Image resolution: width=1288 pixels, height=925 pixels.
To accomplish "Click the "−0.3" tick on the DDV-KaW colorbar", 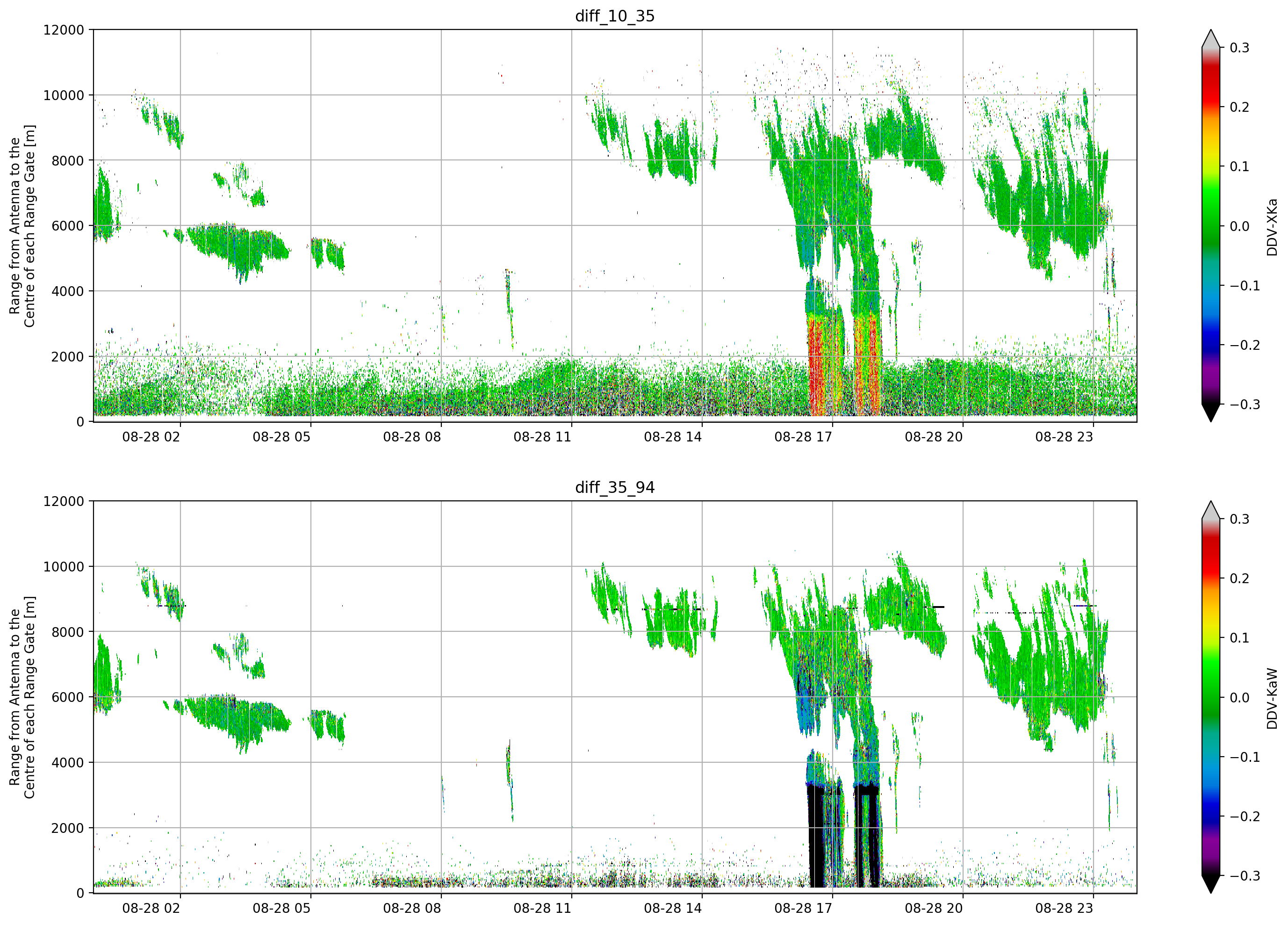I will click(1245, 876).
